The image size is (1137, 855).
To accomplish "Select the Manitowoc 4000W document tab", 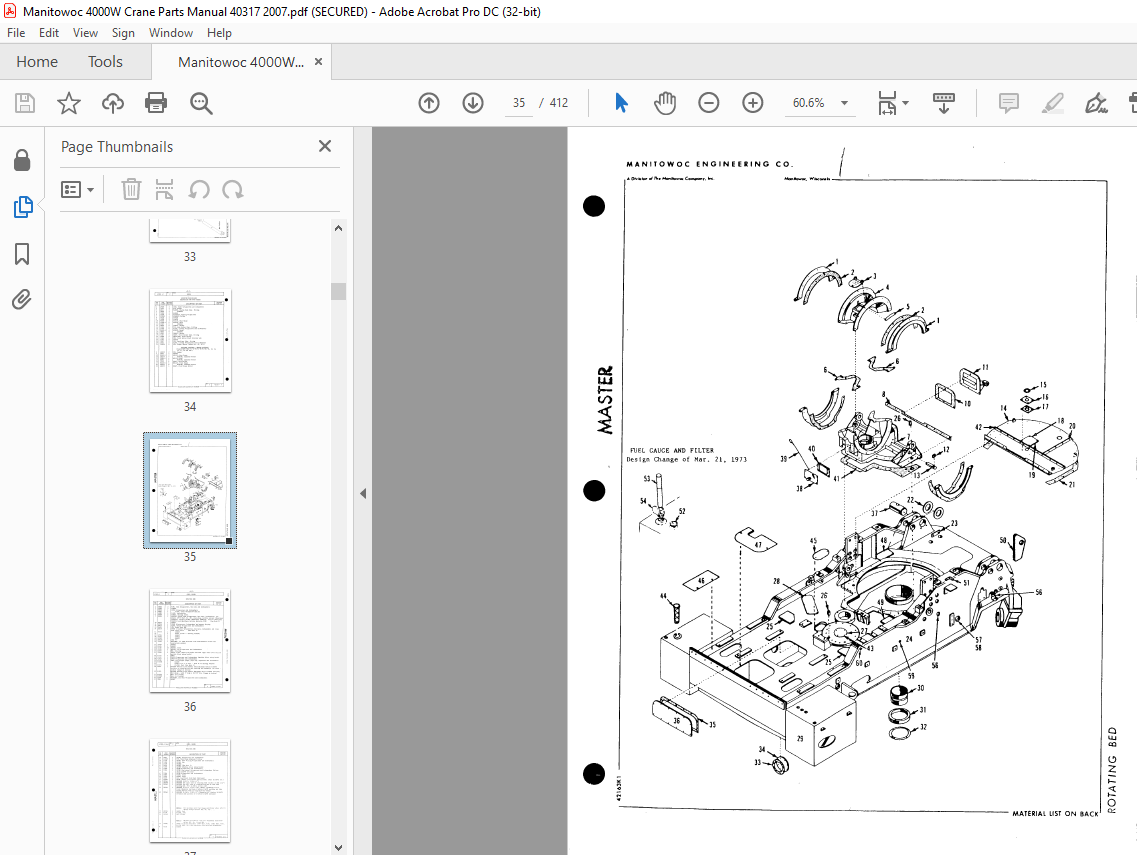I will tap(241, 62).
